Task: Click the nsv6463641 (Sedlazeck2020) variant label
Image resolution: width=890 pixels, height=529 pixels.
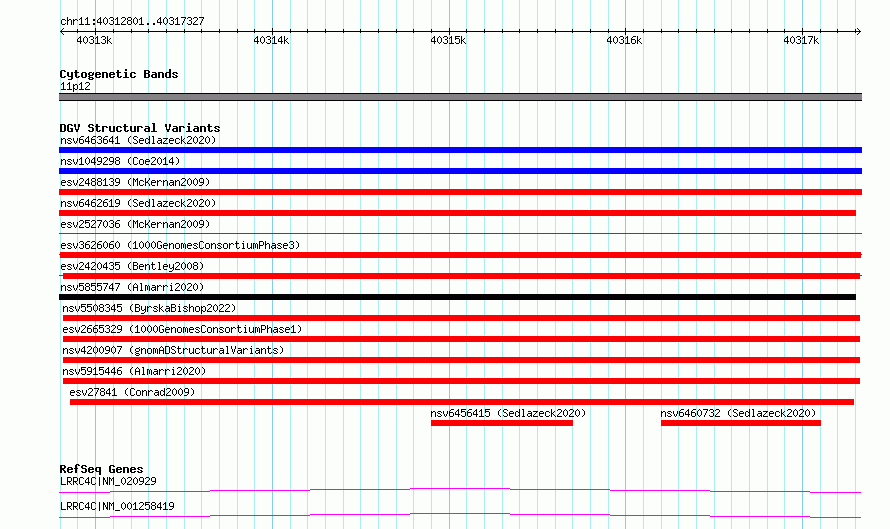Action: coord(138,140)
